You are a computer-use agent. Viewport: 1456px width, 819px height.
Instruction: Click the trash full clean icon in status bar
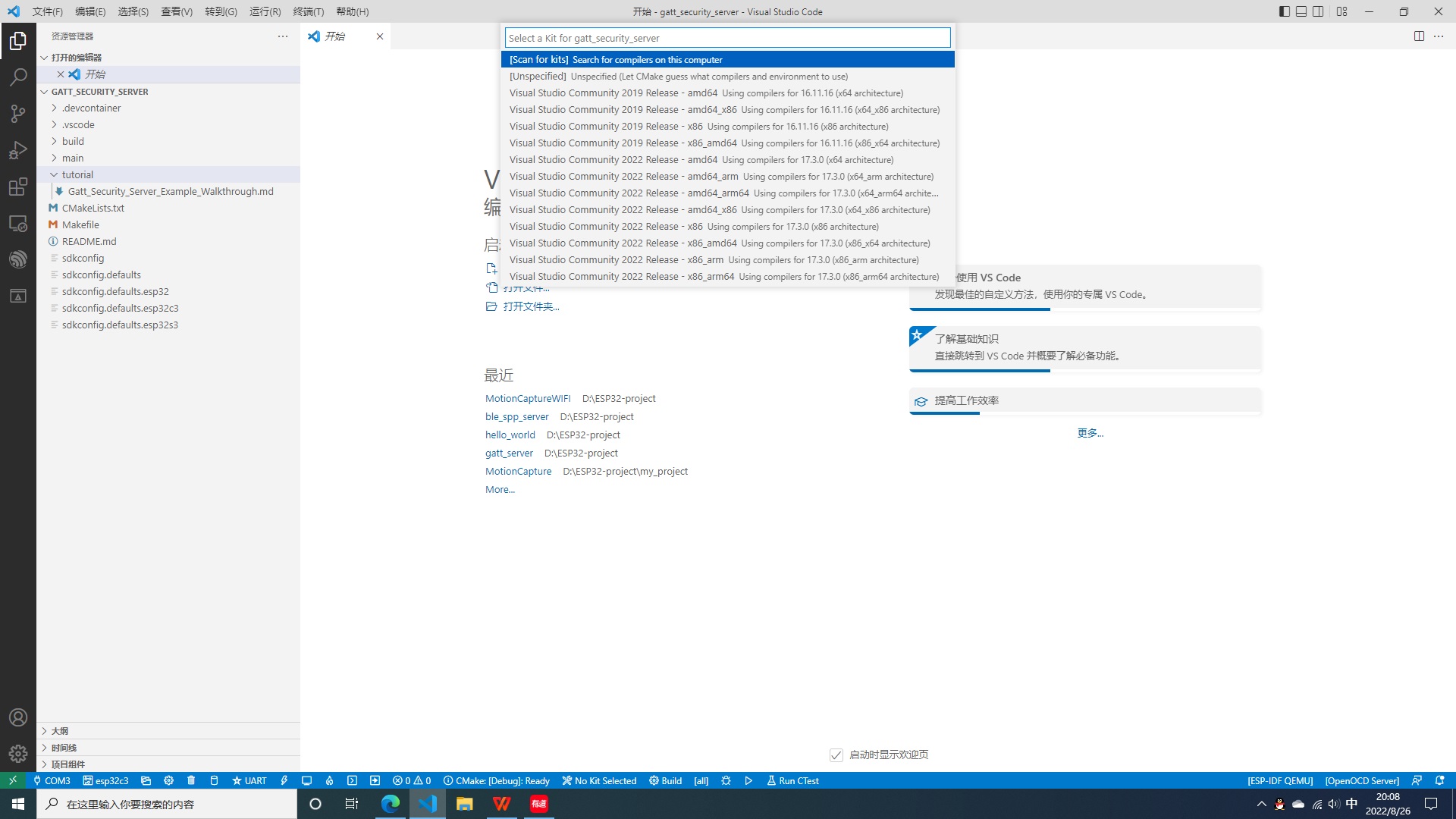191,780
